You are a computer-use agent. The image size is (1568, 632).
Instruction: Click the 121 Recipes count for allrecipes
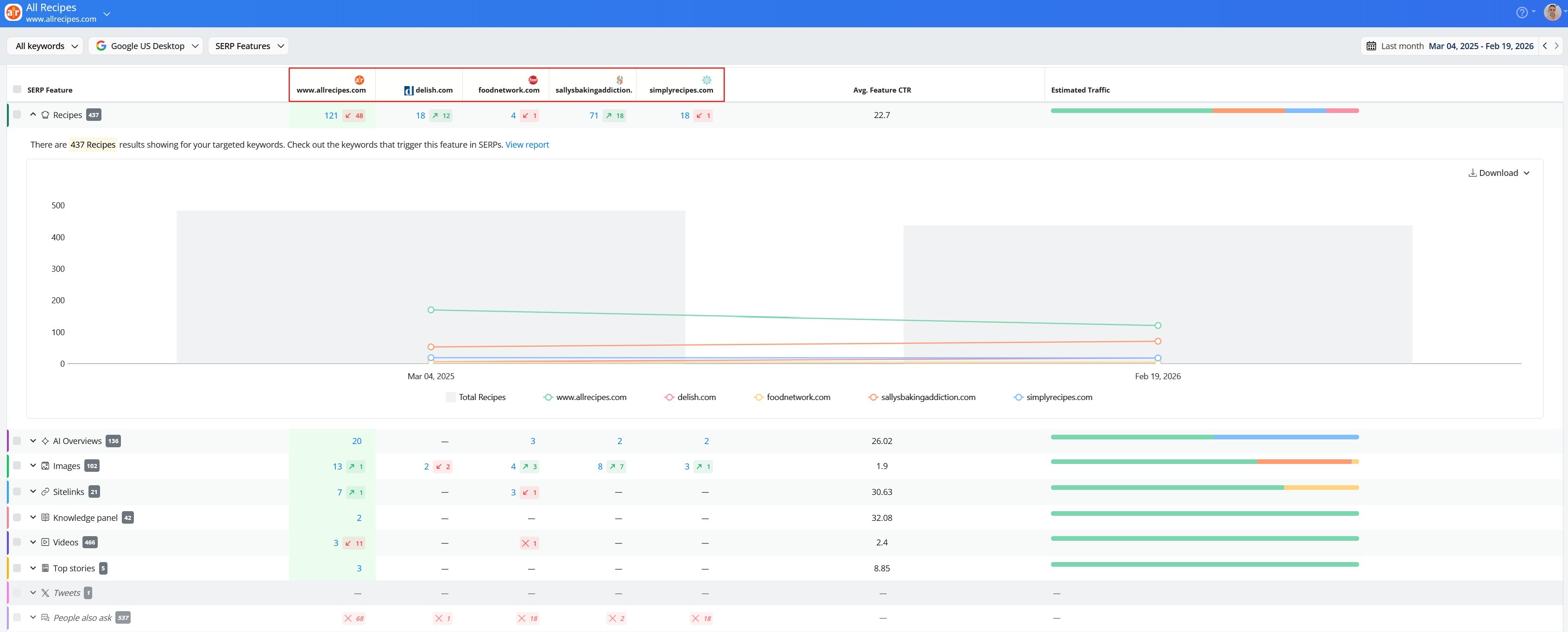pyautogui.click(x=331, y=116)
